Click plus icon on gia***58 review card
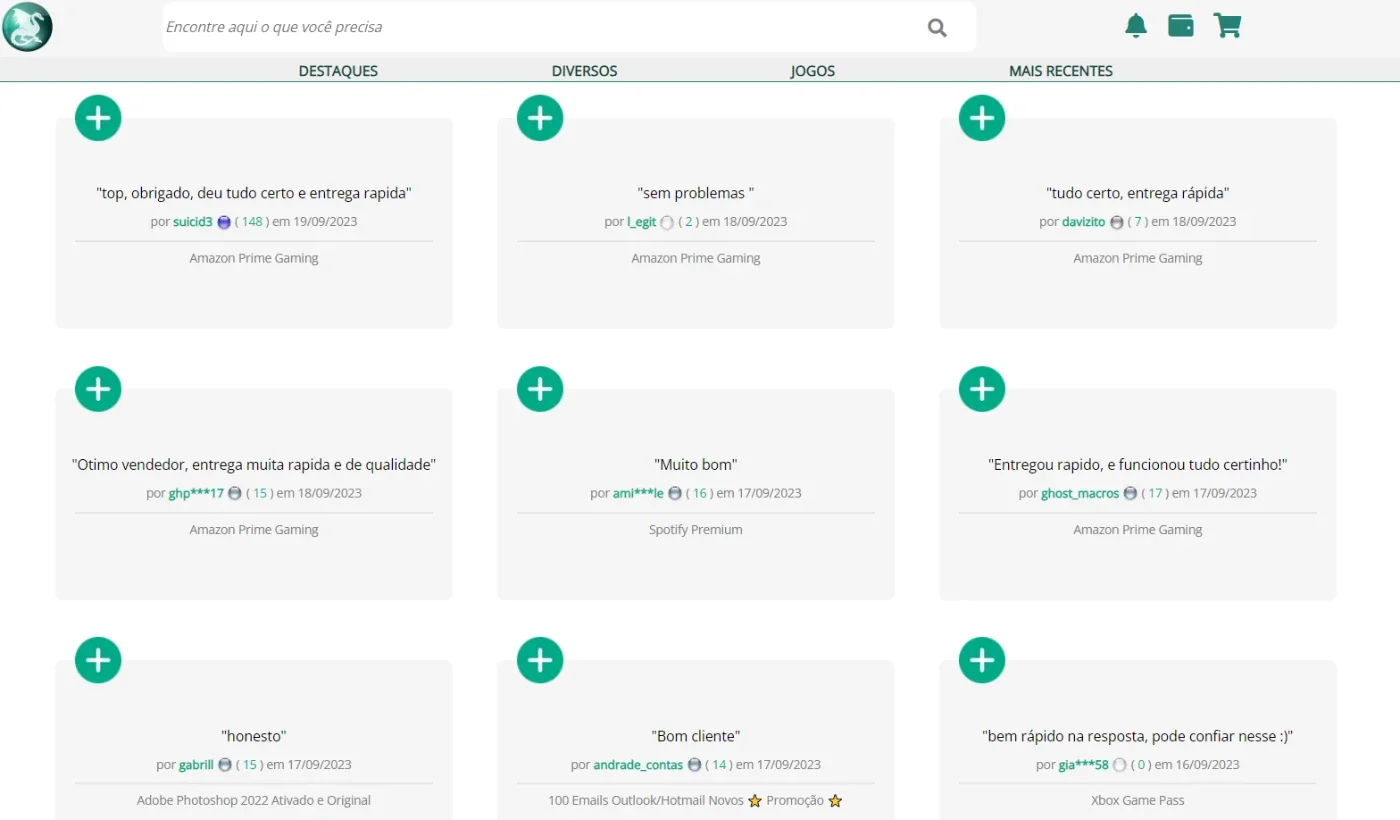The width and height of the screenshot is (1400, 820). pos(982,660)
